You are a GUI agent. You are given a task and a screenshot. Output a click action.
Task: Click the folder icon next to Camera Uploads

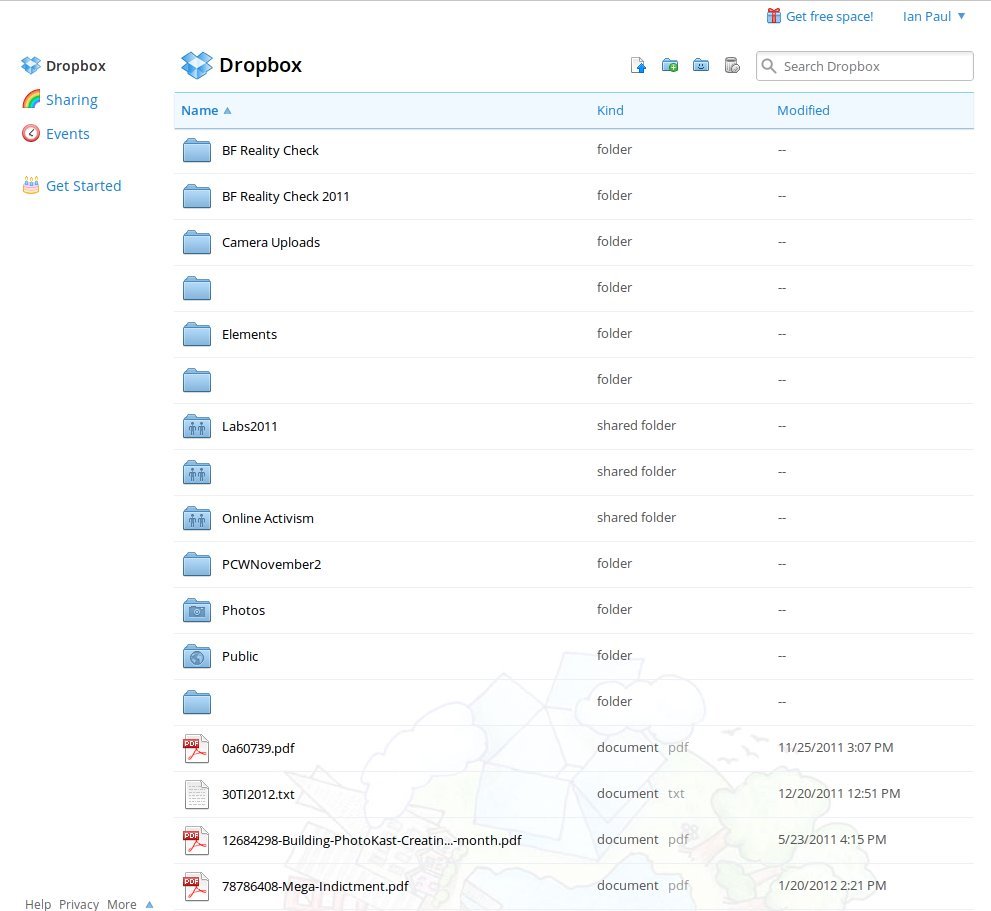tap(197, 242)
